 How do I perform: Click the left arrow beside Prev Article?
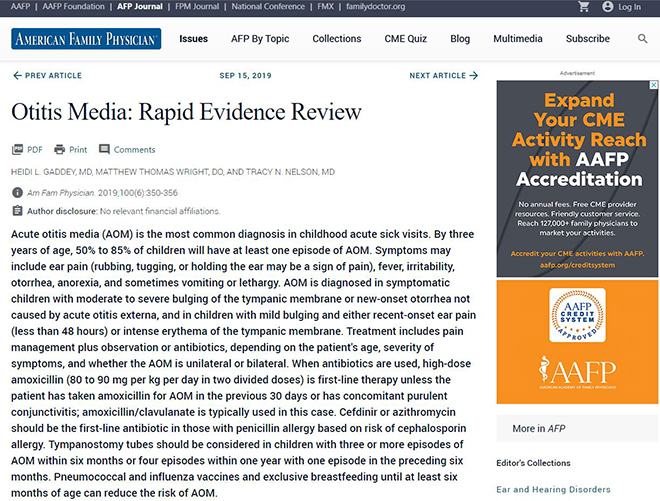pyautogui.click(x=17, y=75)
